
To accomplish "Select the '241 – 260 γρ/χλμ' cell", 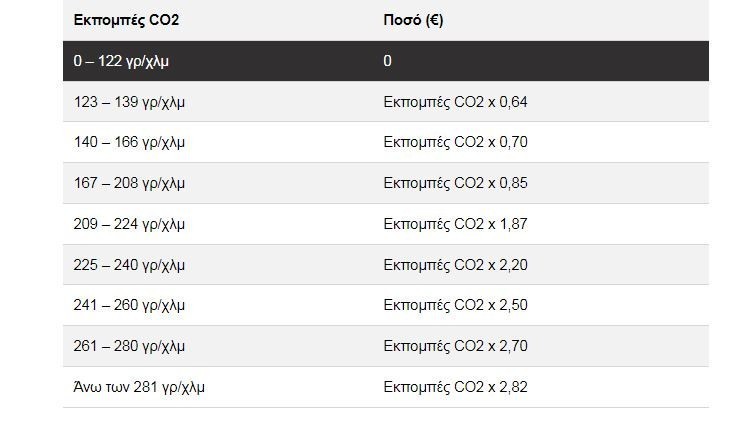I will coord(130,305).
